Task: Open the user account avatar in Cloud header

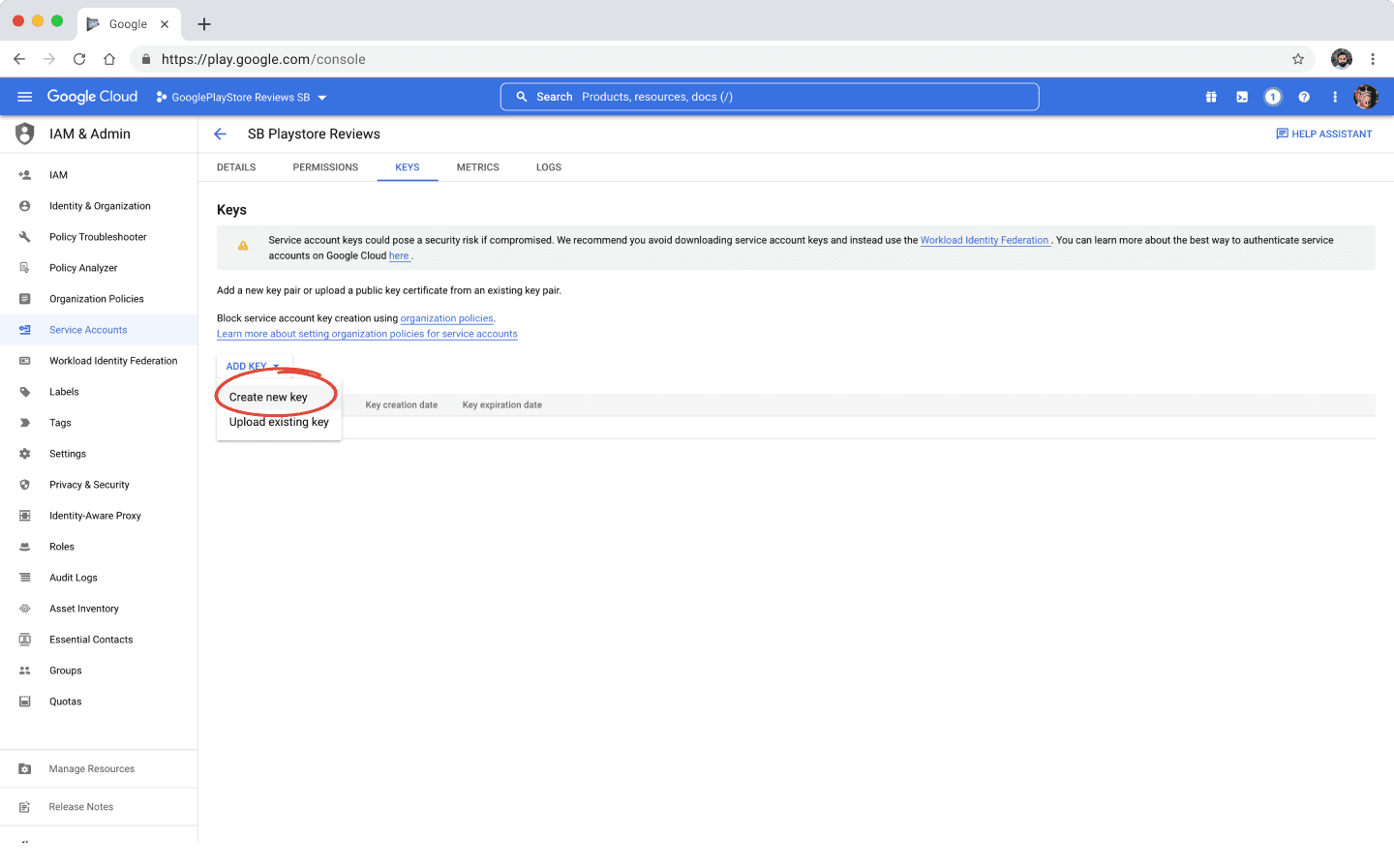Action: (x=1366, y=97)
